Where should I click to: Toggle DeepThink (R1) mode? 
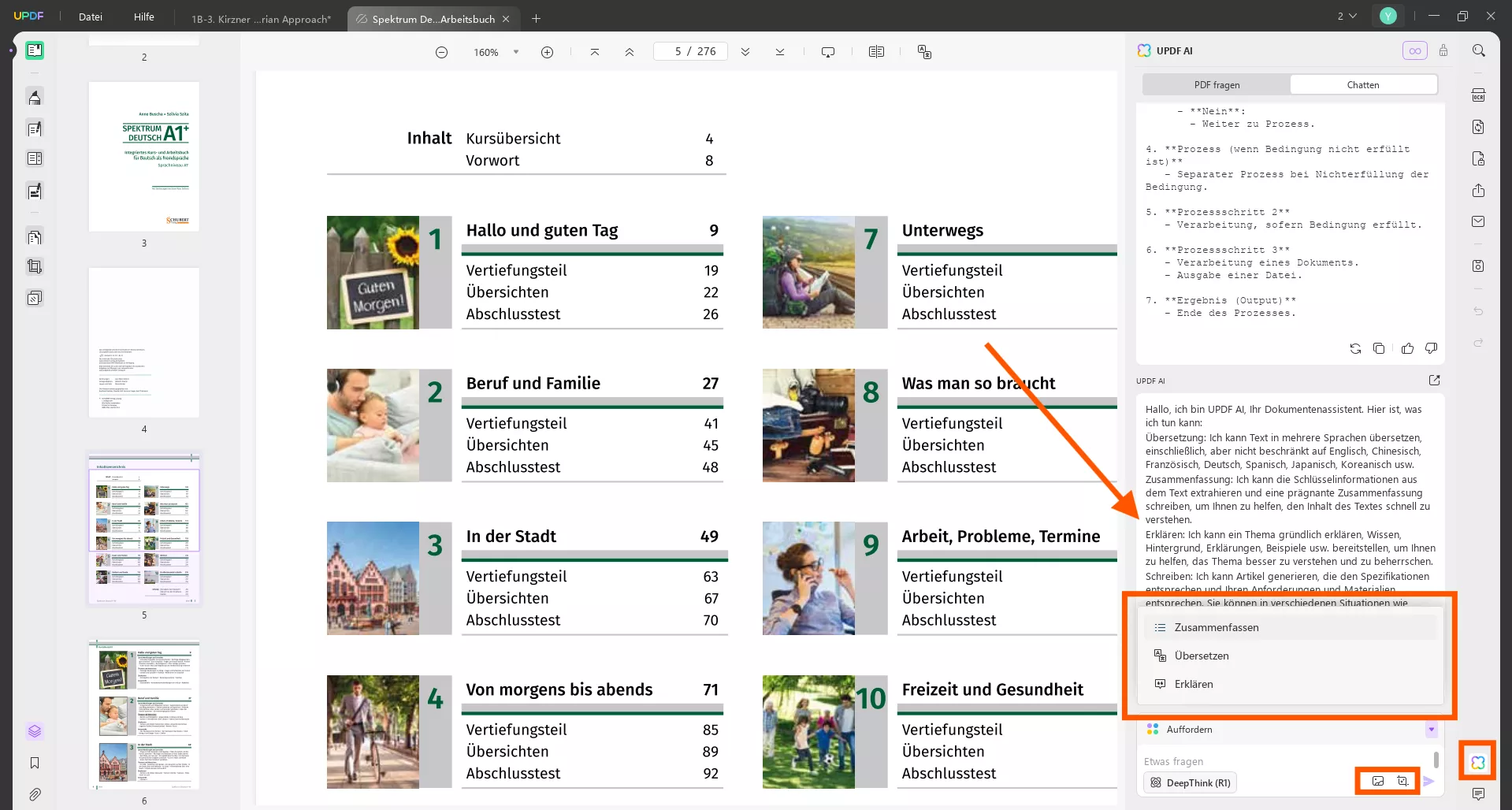coord(1190,782)
